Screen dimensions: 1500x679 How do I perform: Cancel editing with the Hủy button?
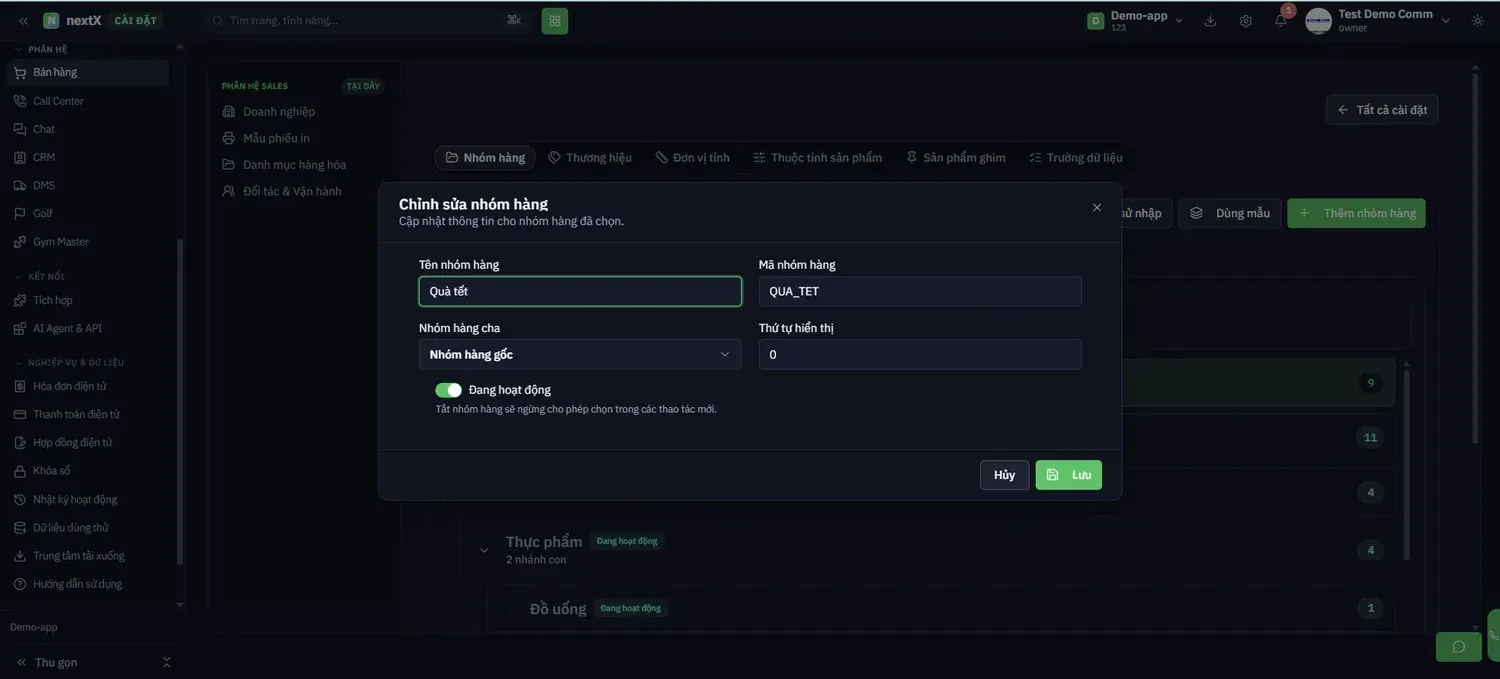[1004, 475]
